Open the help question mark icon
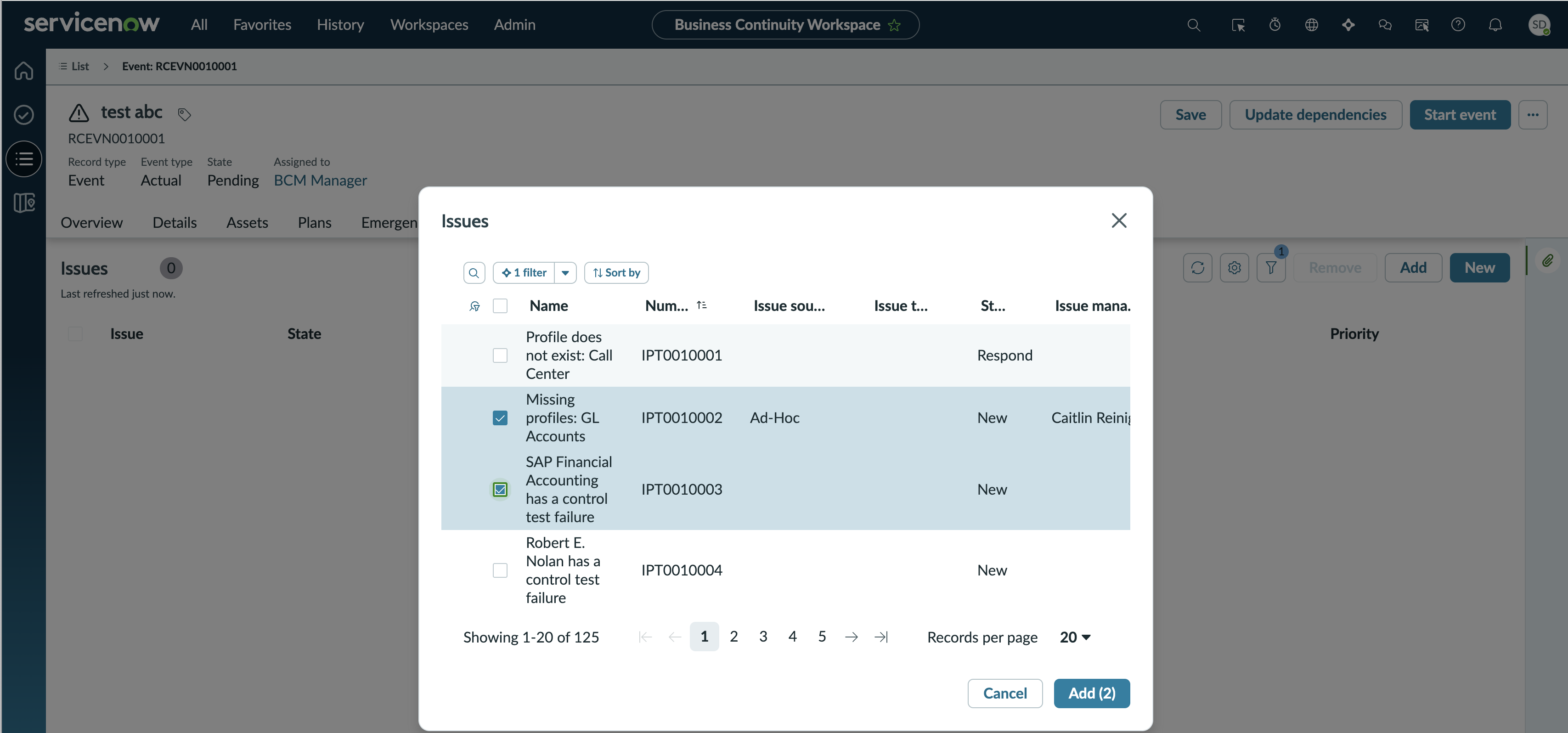The width and height of the screenshot is (1568, 733). click(1458, 25)
